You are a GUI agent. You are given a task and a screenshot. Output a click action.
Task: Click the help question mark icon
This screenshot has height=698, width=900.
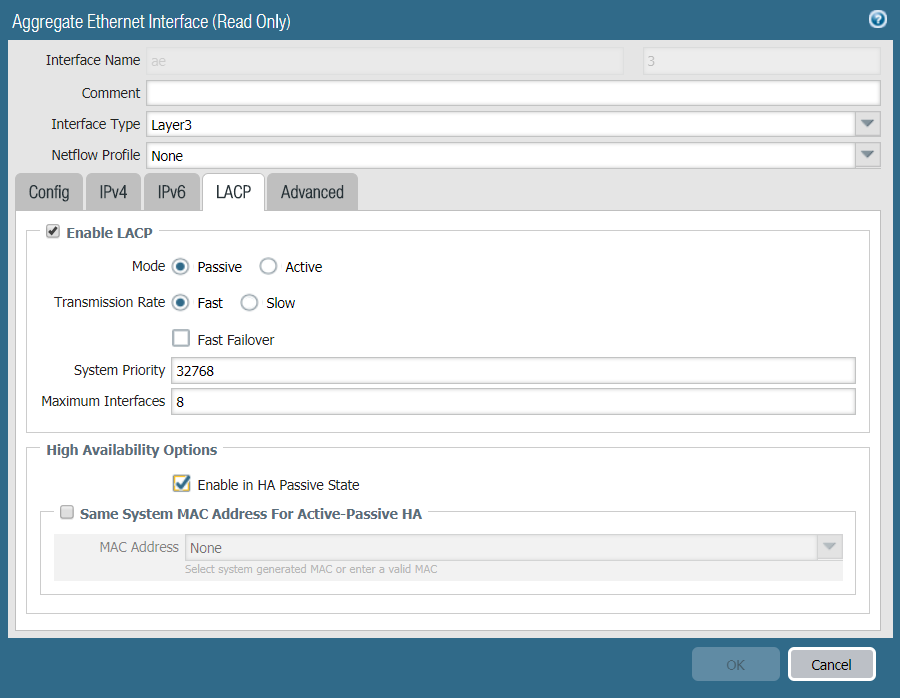[x=877, y=19]
